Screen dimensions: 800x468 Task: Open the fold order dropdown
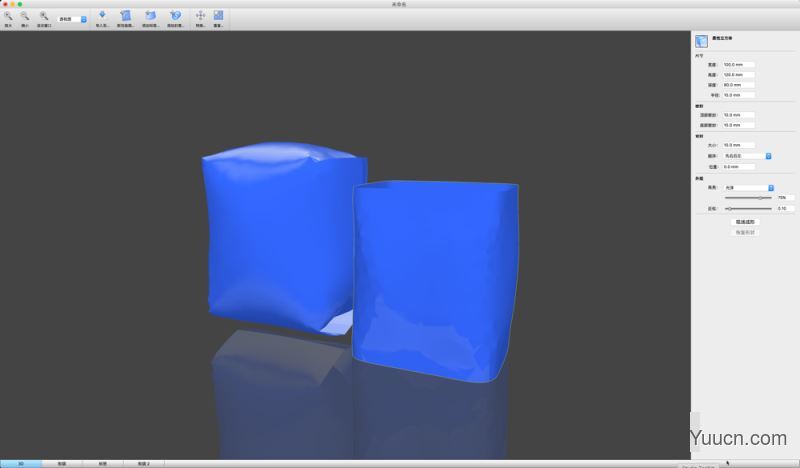pos(747,156)
